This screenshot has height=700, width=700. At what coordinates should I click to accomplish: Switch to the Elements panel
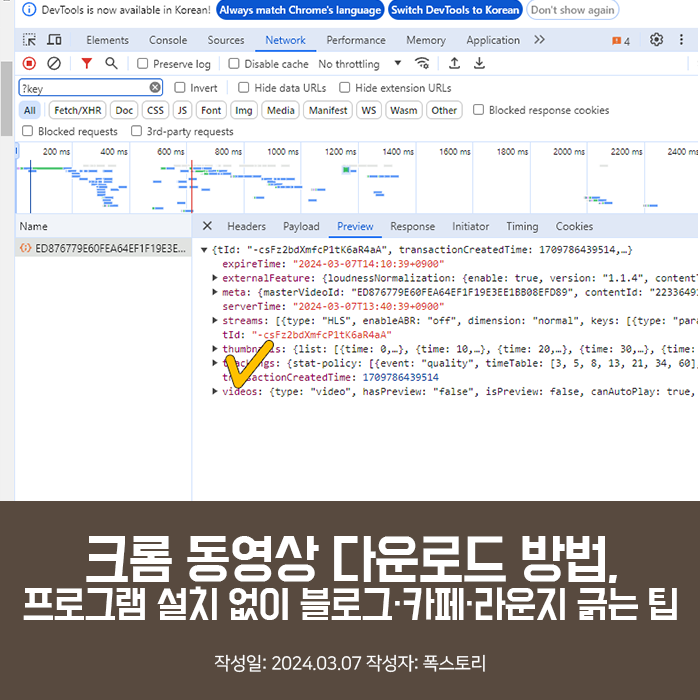tap(108, 40)
